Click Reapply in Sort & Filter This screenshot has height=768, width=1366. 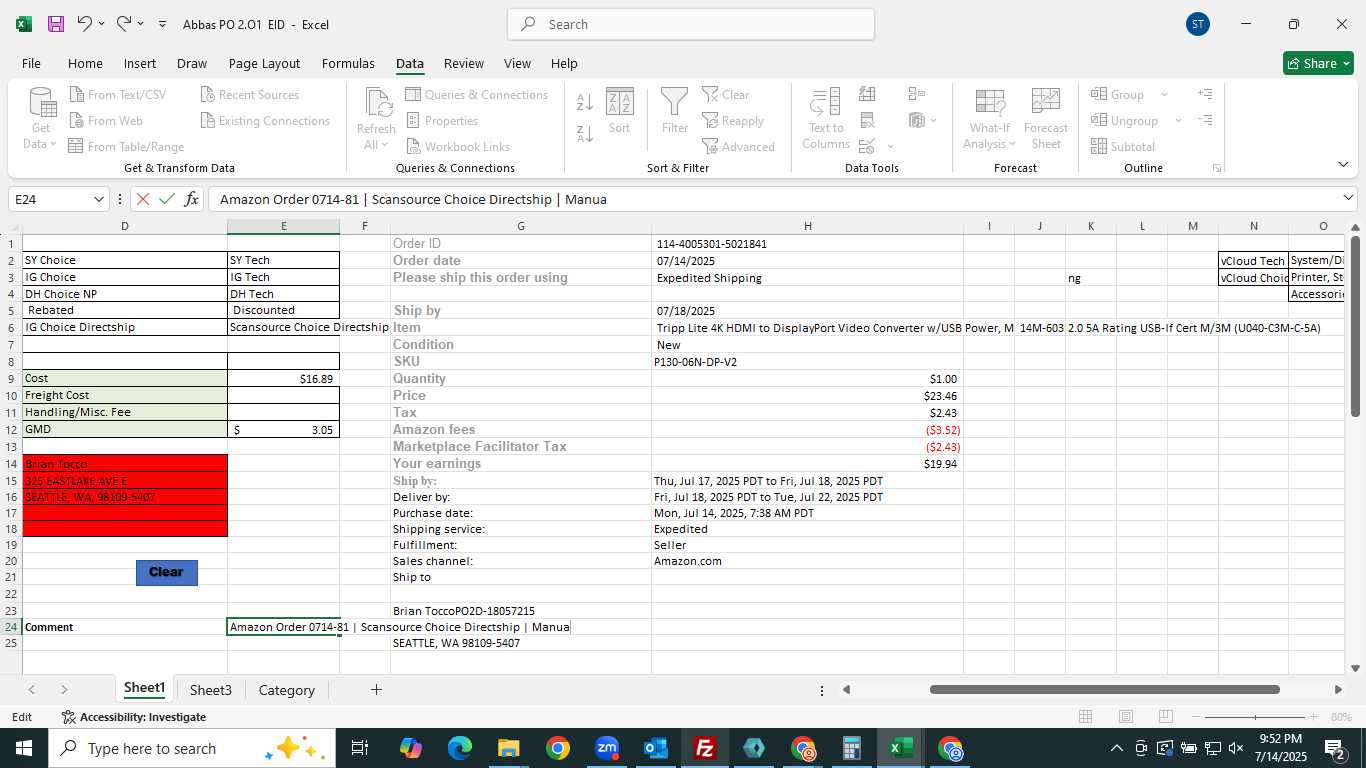[x=732, y=121]
